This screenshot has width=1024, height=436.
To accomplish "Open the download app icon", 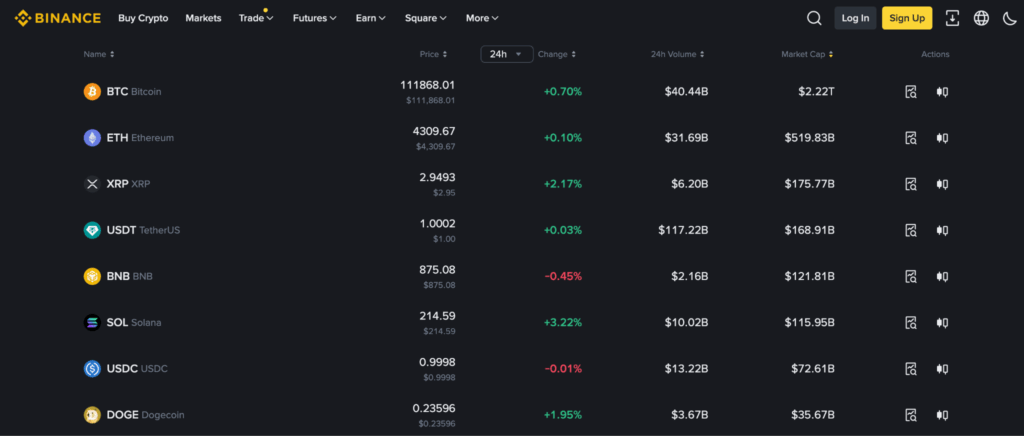I will (x=951, y=18).
